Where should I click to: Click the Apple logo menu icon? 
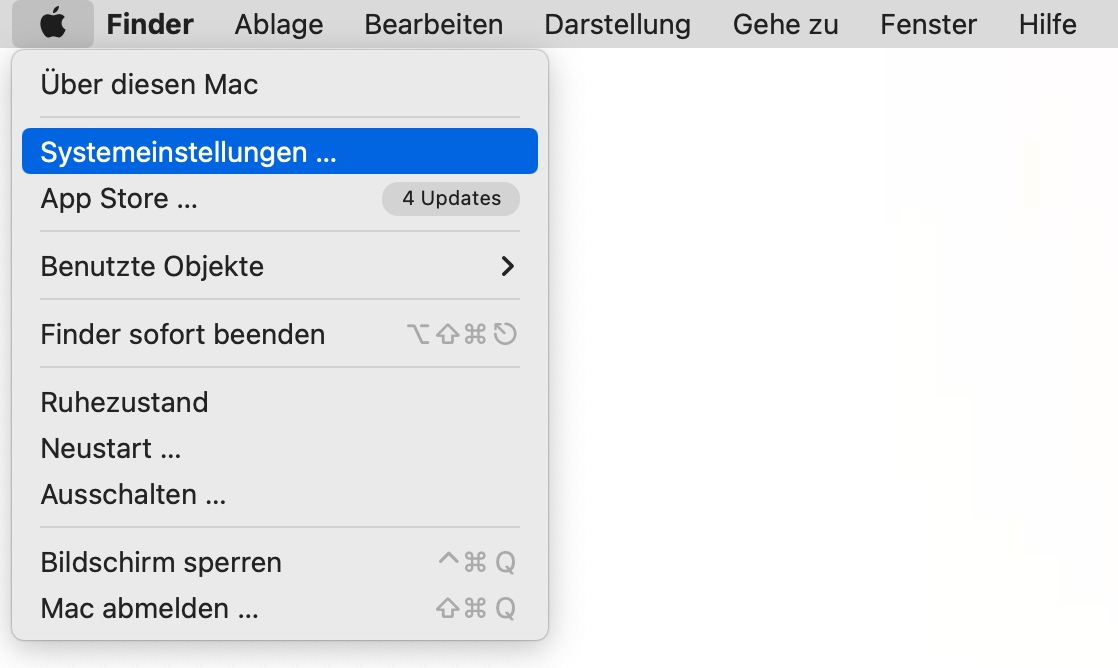click(x=53, y=24)
